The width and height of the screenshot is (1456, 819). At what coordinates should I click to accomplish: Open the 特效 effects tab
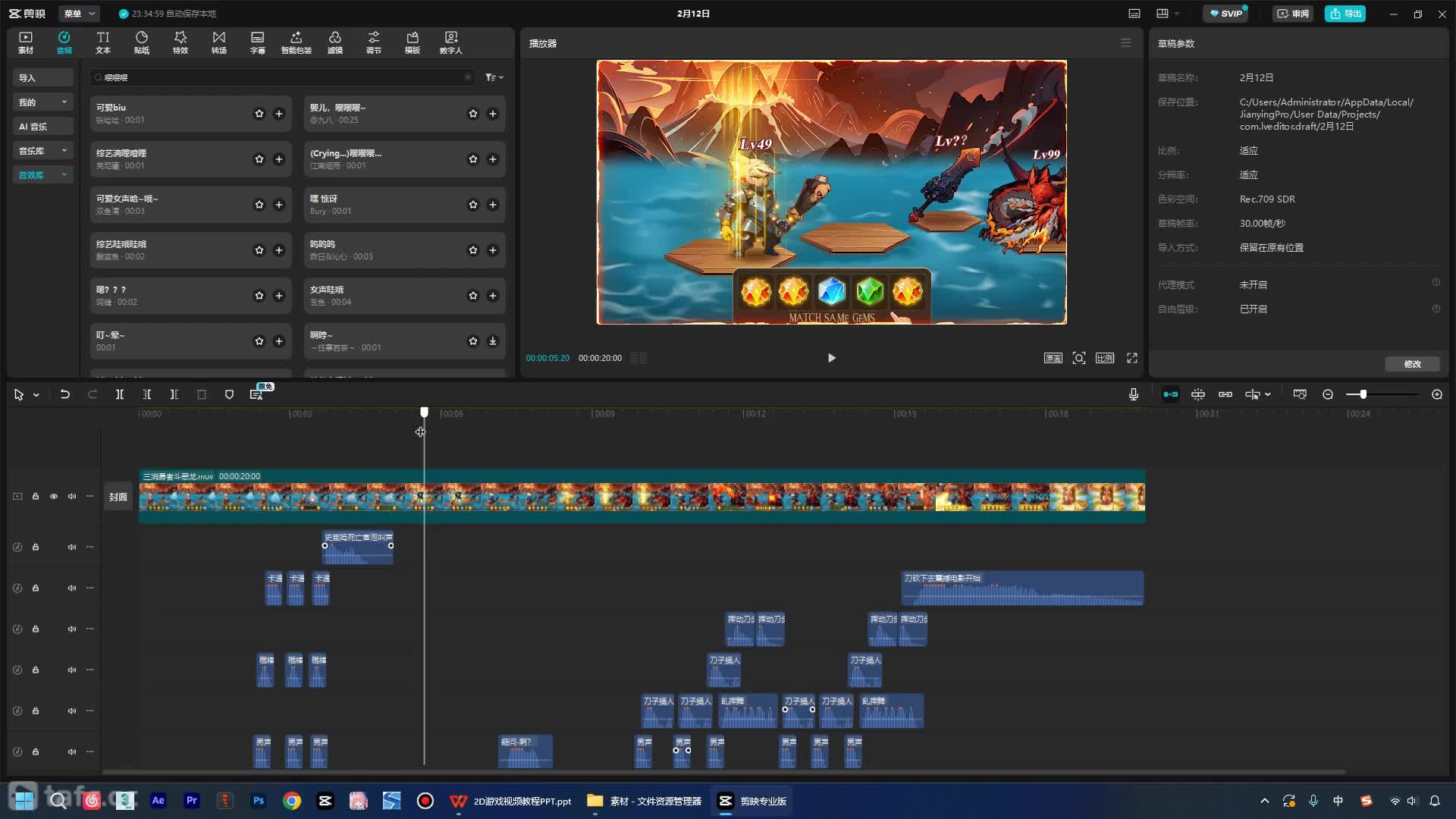point(180,42)
